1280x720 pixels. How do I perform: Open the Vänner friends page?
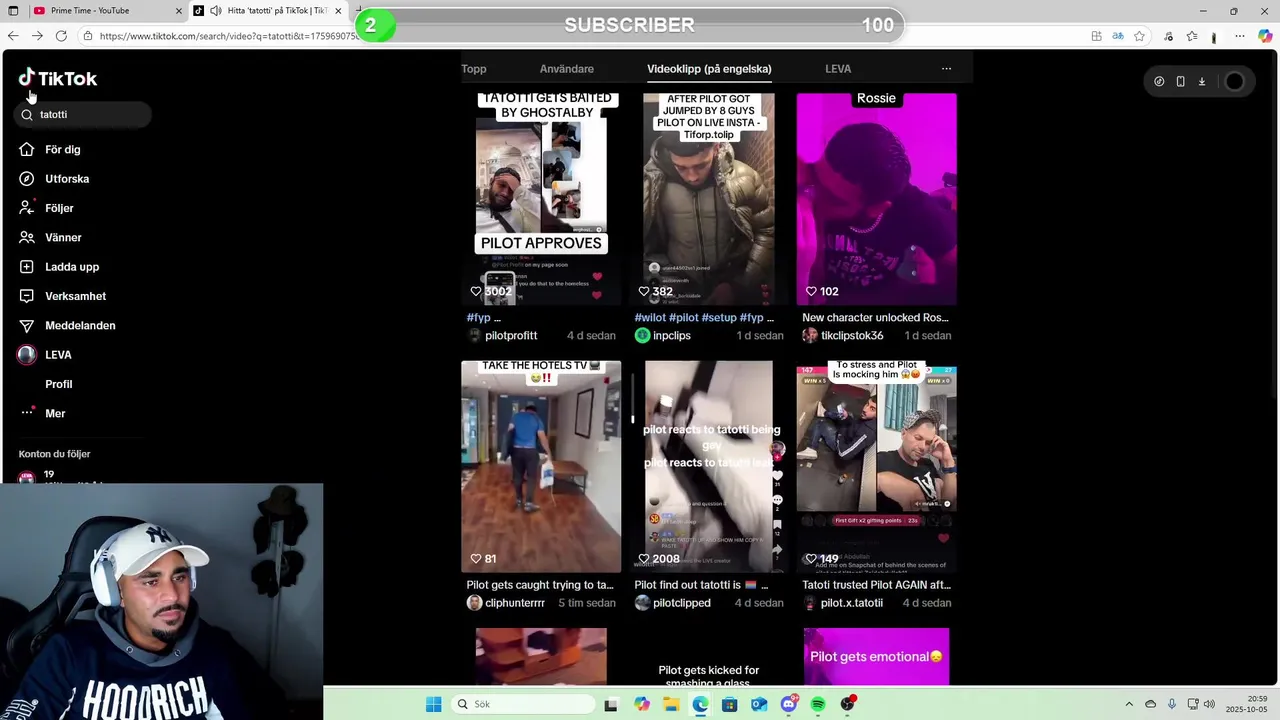[x=49, y=237]
